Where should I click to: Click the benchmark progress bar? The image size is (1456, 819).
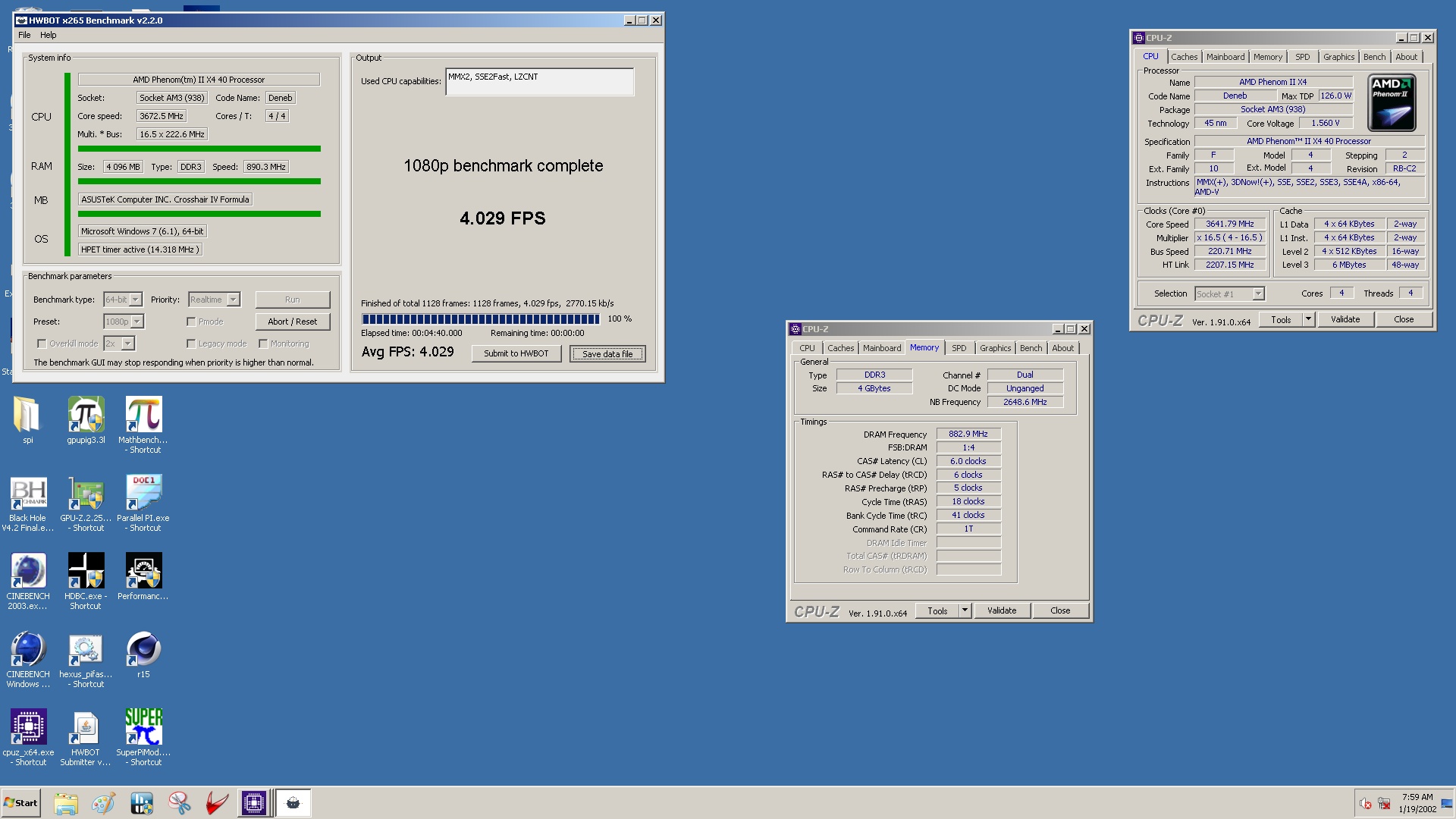pos(481,319)
